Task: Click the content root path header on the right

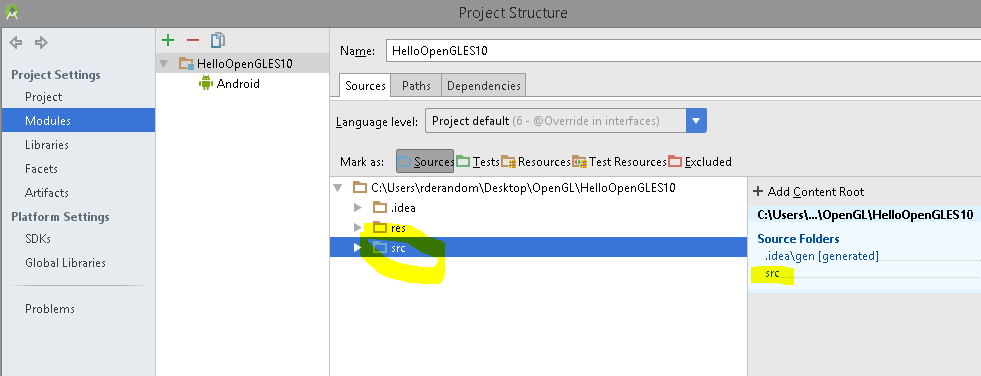Action: pos(865,215)
